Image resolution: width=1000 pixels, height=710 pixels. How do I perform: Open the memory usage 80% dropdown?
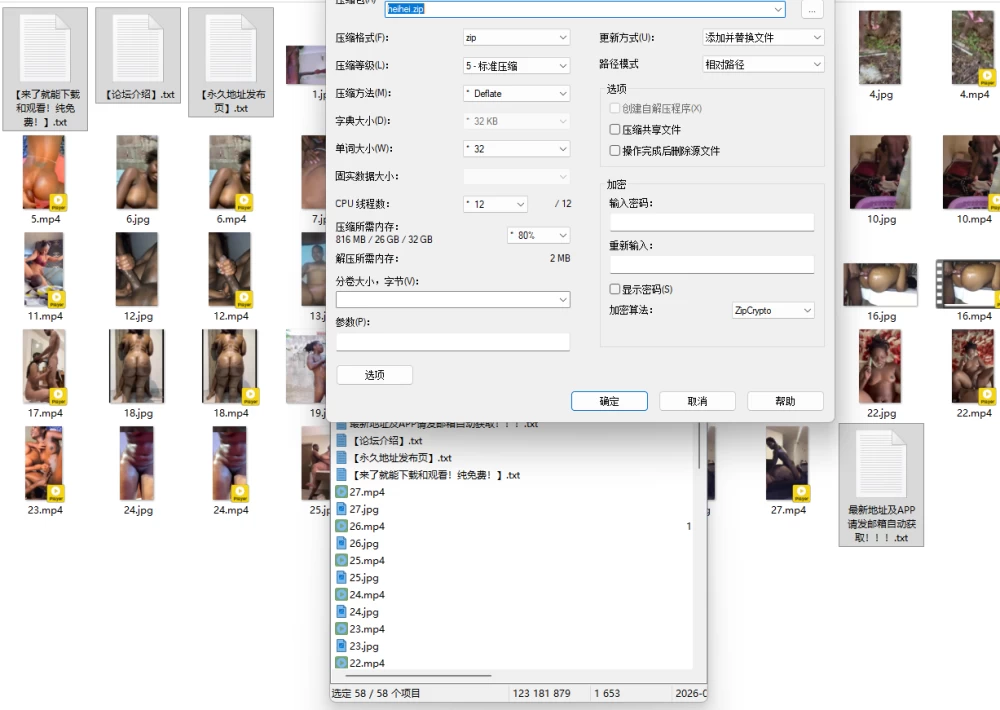tap(538, 235)
